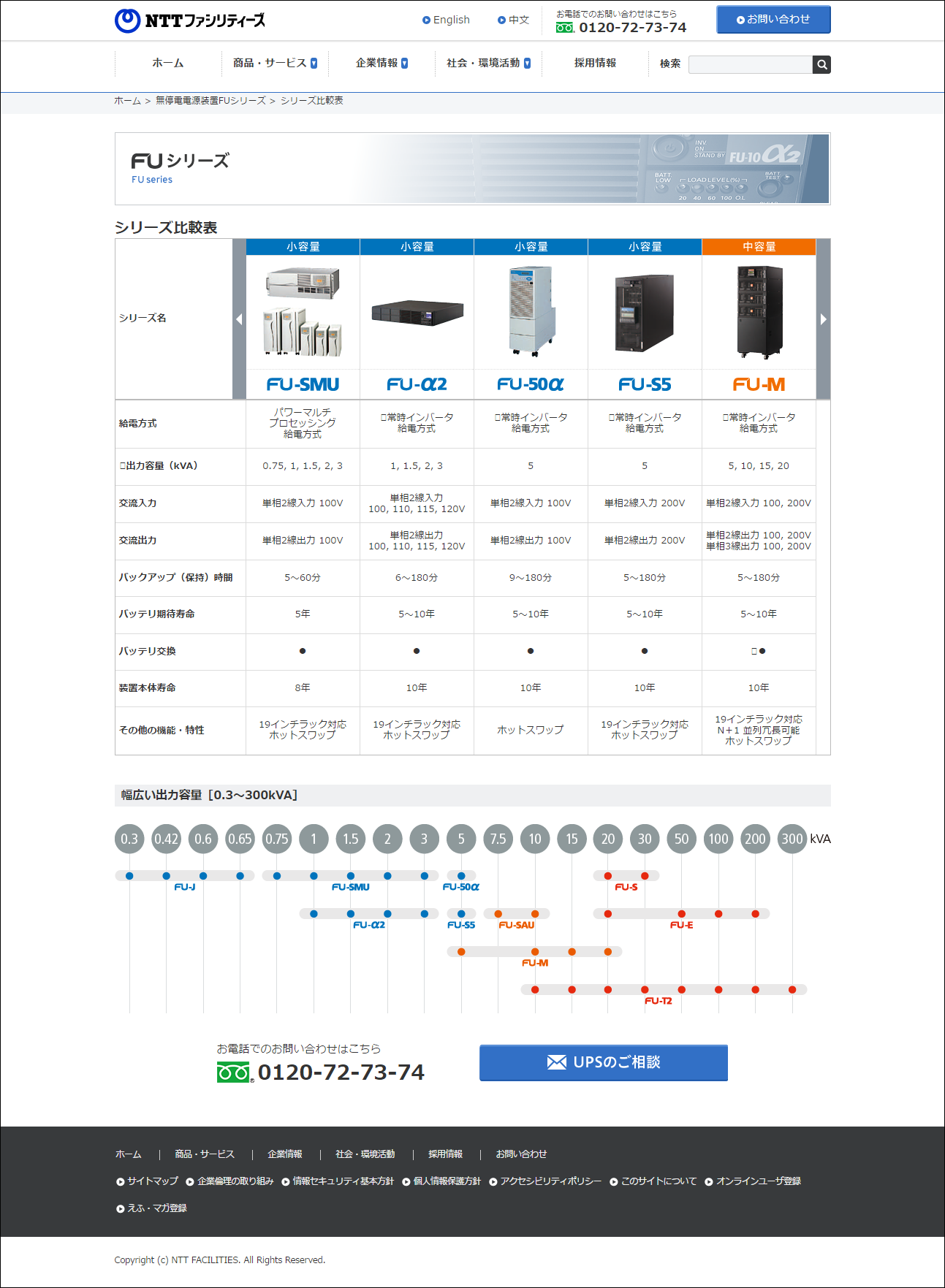
Task: Expand the 商品・サービス menu
Action: coord(275,63)
